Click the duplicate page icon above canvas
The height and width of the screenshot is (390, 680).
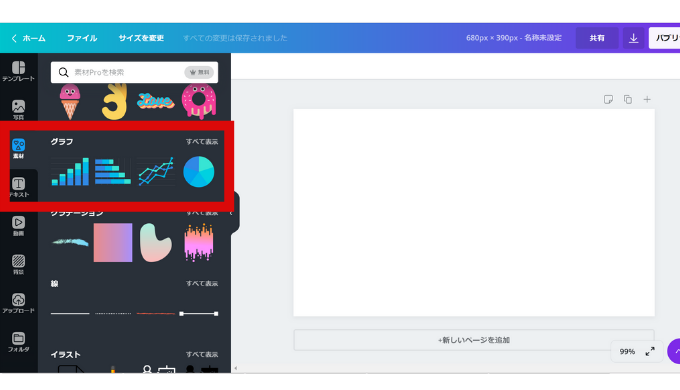(x=628, y=99)
